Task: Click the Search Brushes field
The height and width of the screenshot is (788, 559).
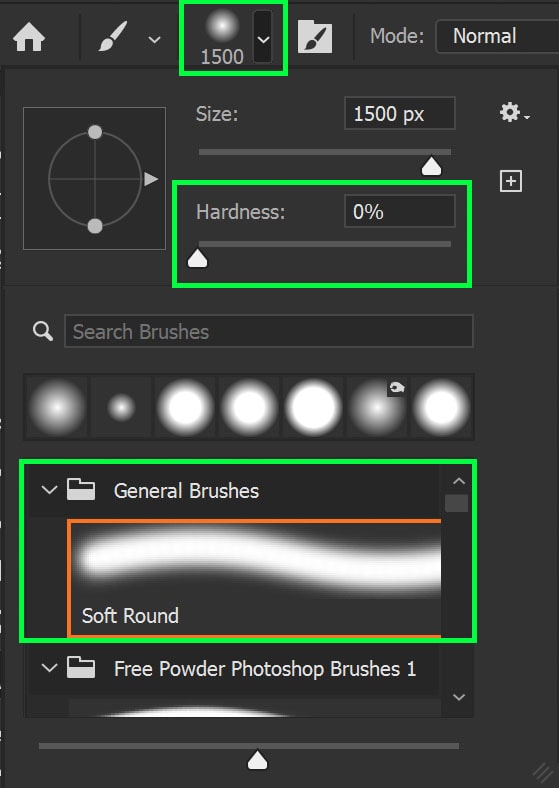Action: pos(268,332)
